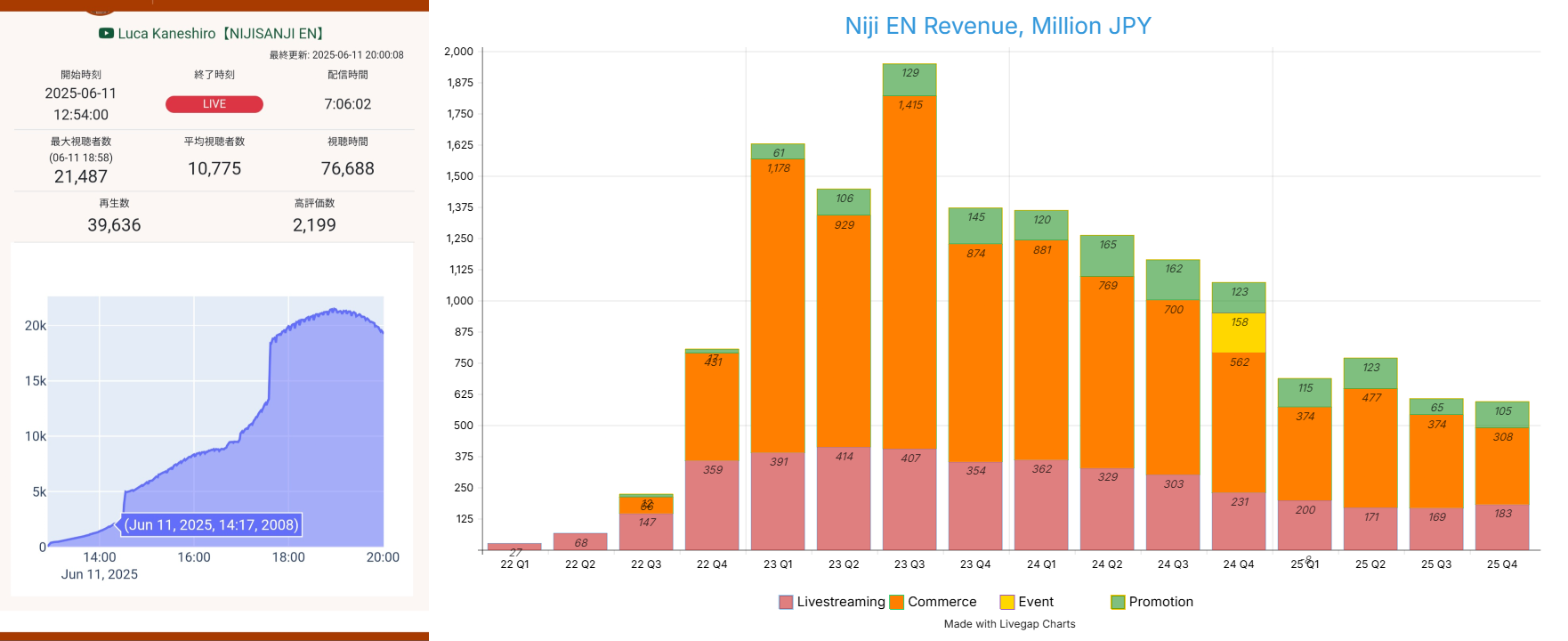Image resolution: width=1568 pixels, height=641 pixels.
Task: Click the chart title Niji EN Revenue, Million JPY
Action: [x=998, y=26]
